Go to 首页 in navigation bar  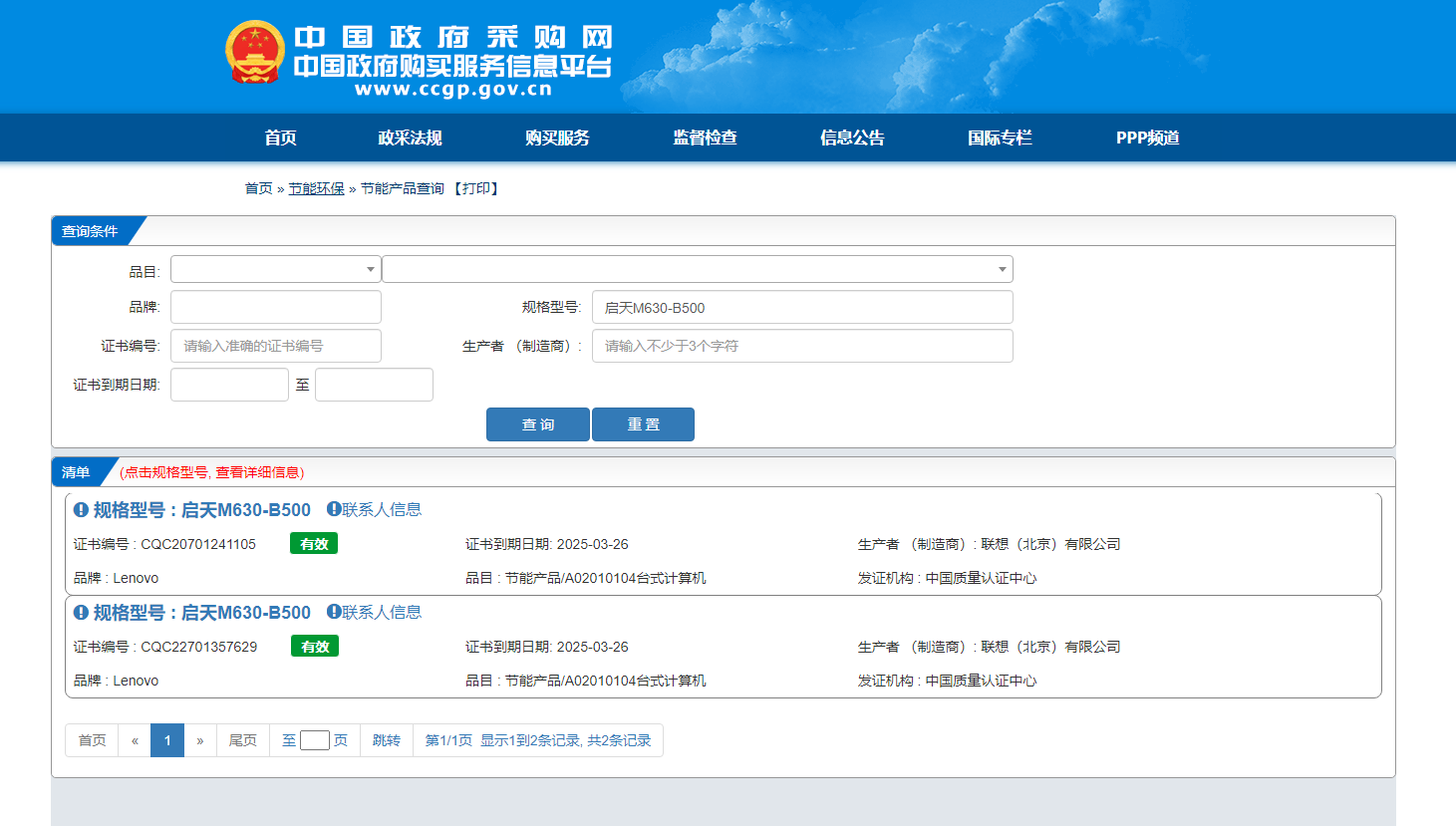(281, 138)
